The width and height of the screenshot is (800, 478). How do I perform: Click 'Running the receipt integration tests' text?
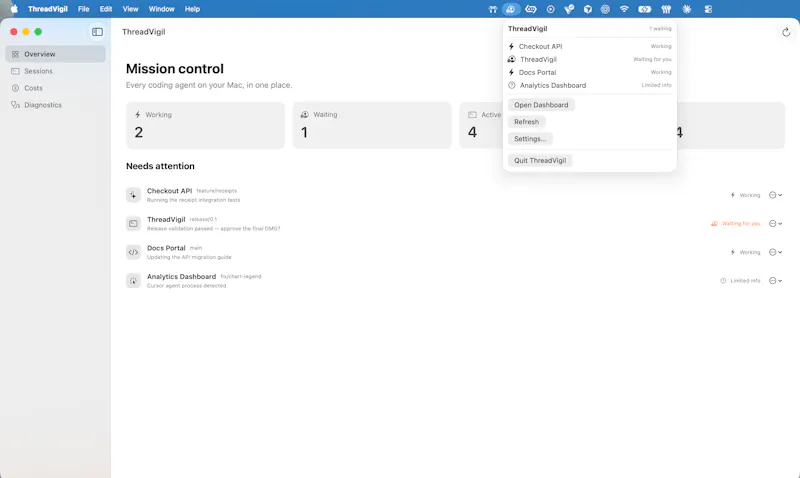point(193,200)
